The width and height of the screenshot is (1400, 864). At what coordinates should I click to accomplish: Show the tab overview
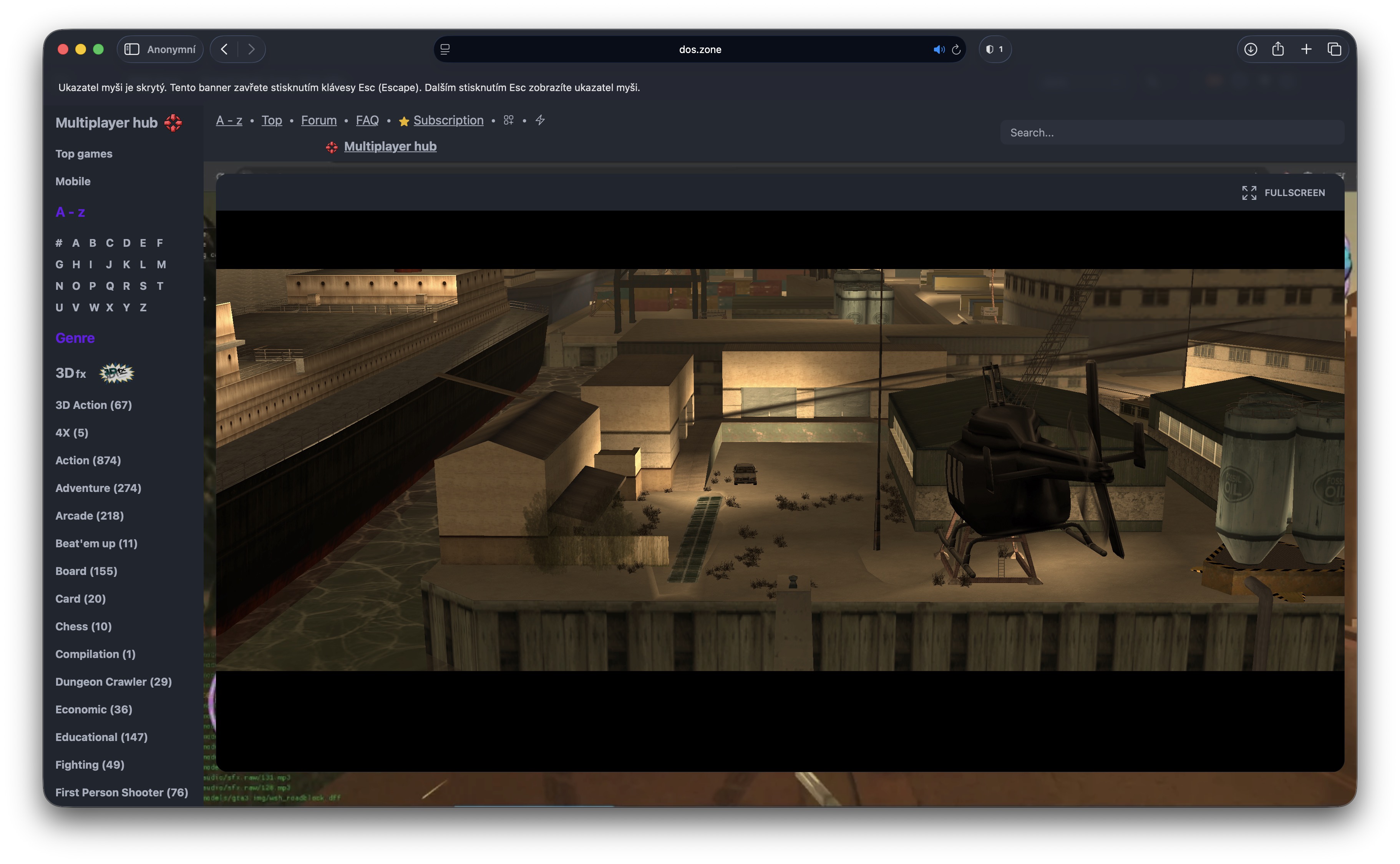pyautogui.click(x=1334, y=49)
